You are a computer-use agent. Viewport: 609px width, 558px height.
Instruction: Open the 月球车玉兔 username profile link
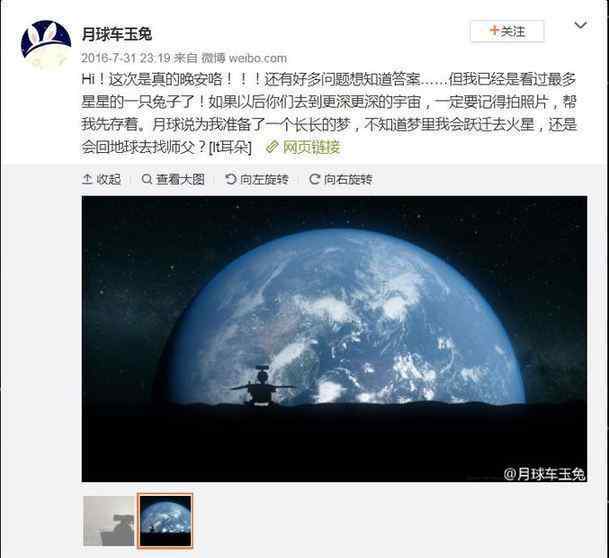117,34
